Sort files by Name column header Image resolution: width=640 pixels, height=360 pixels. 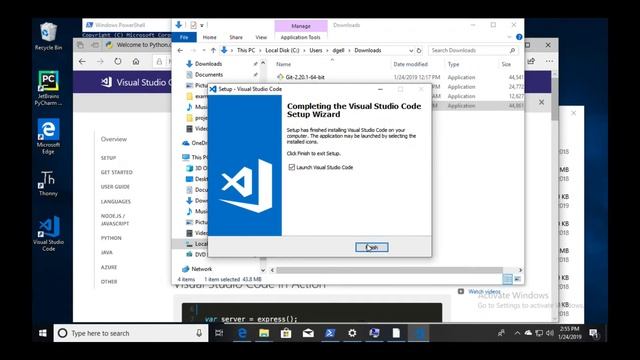(283, 64)
